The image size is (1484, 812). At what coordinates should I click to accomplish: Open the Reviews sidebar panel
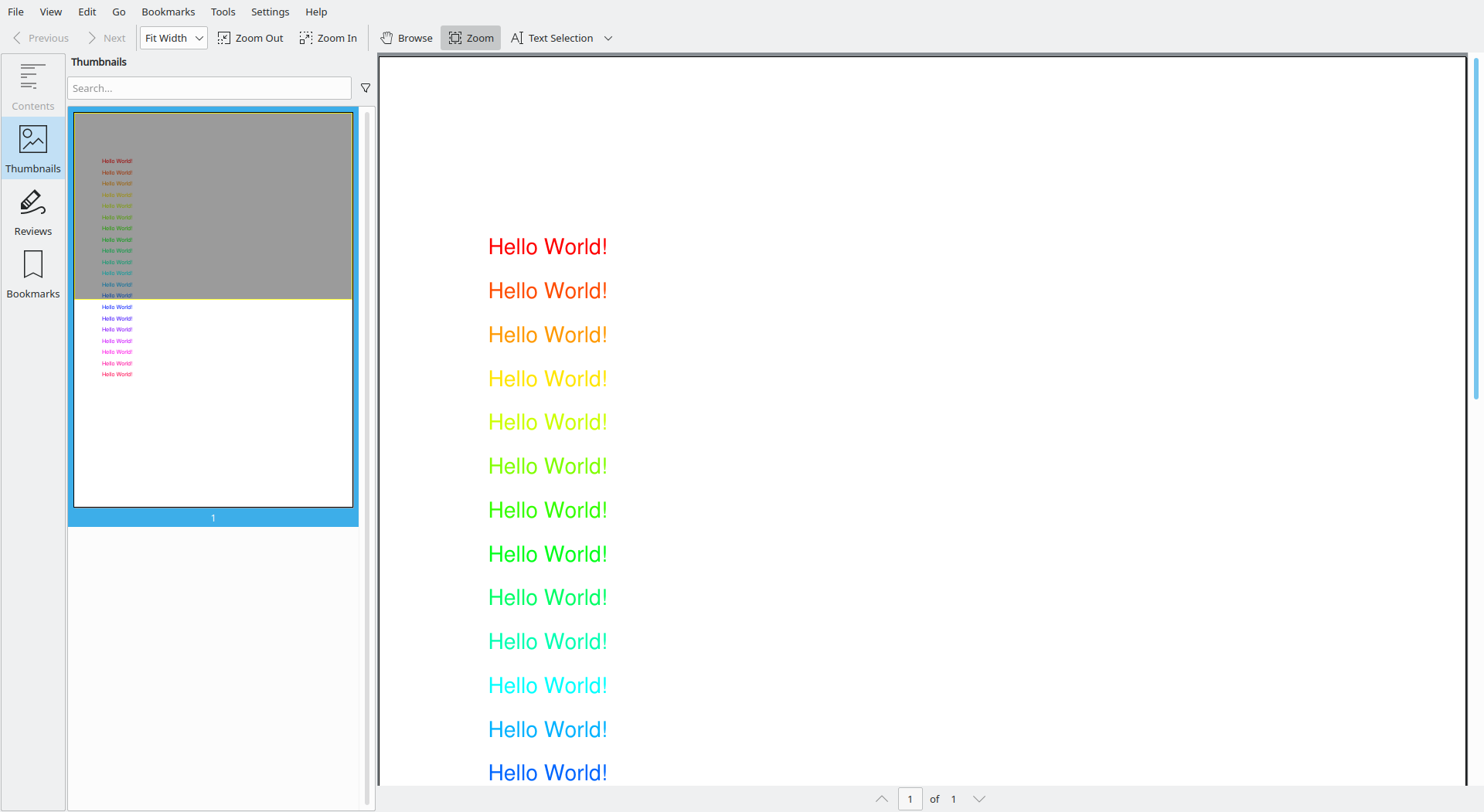33,211
